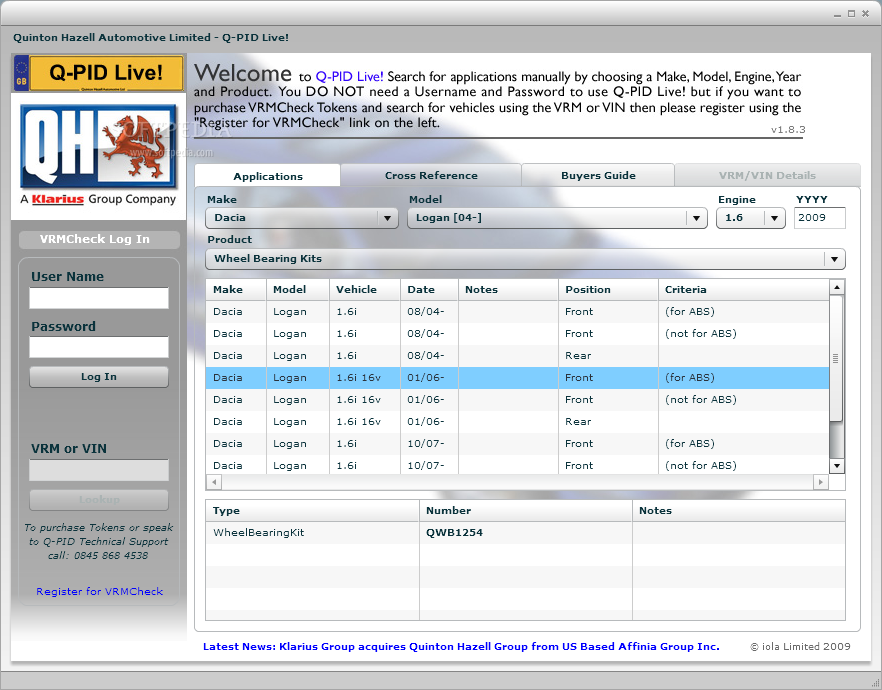Click the Type column header in parts table
Screen dimensions: 882x690
(x=312, y=511)
